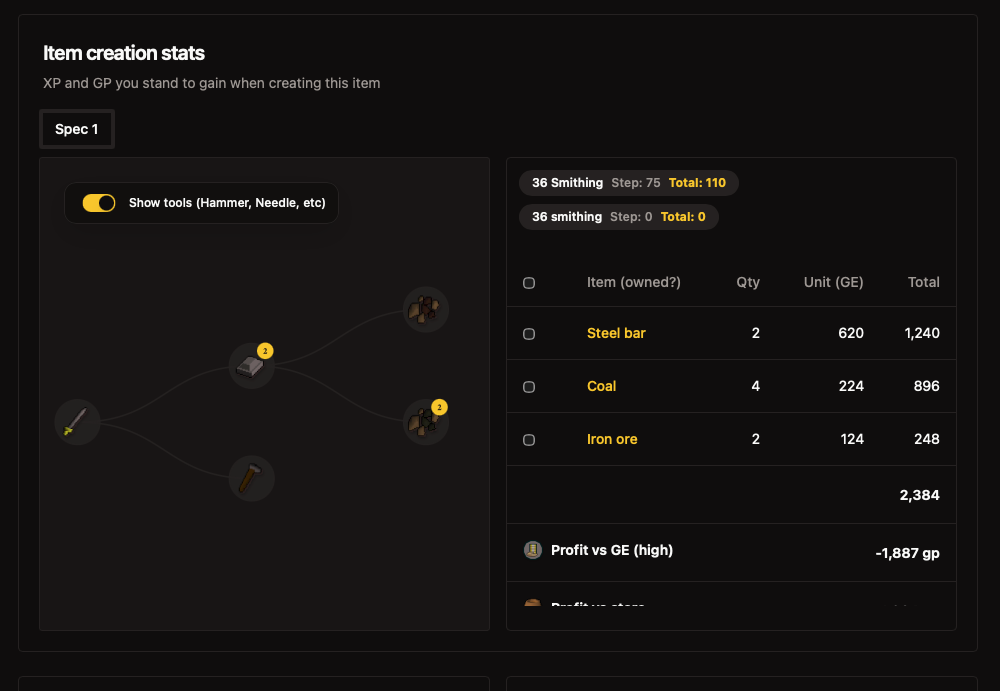Select the sword node in the crafting tree

(x=77, y=423)
